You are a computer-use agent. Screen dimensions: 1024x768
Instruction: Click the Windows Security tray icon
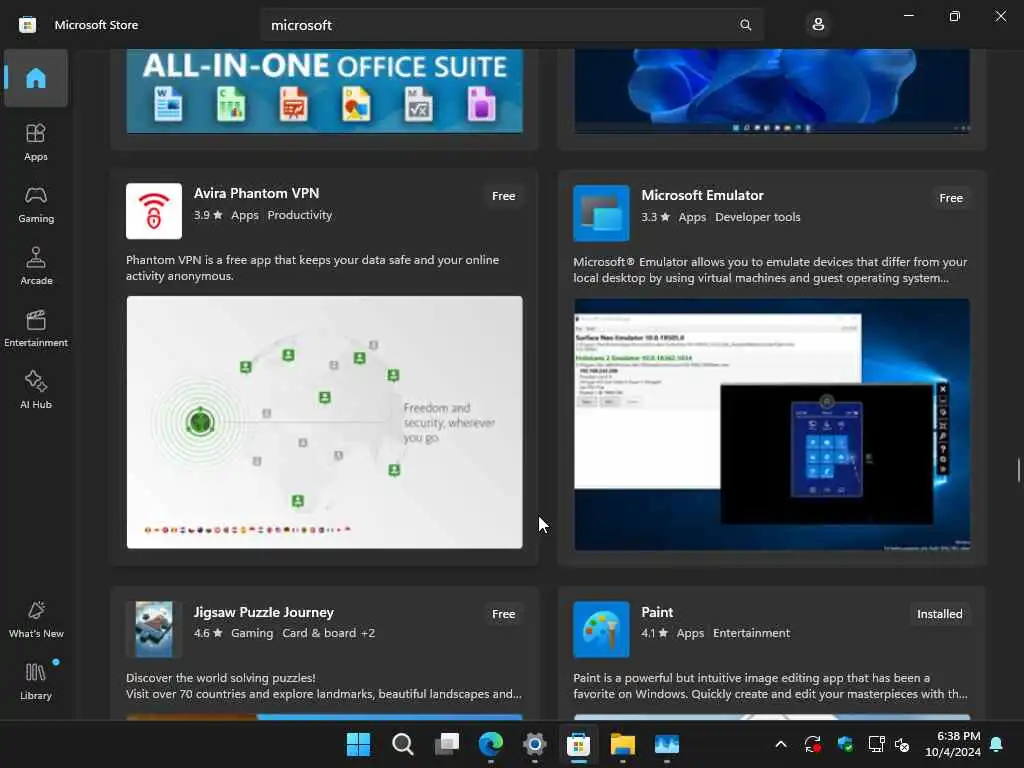pos(845,744)
